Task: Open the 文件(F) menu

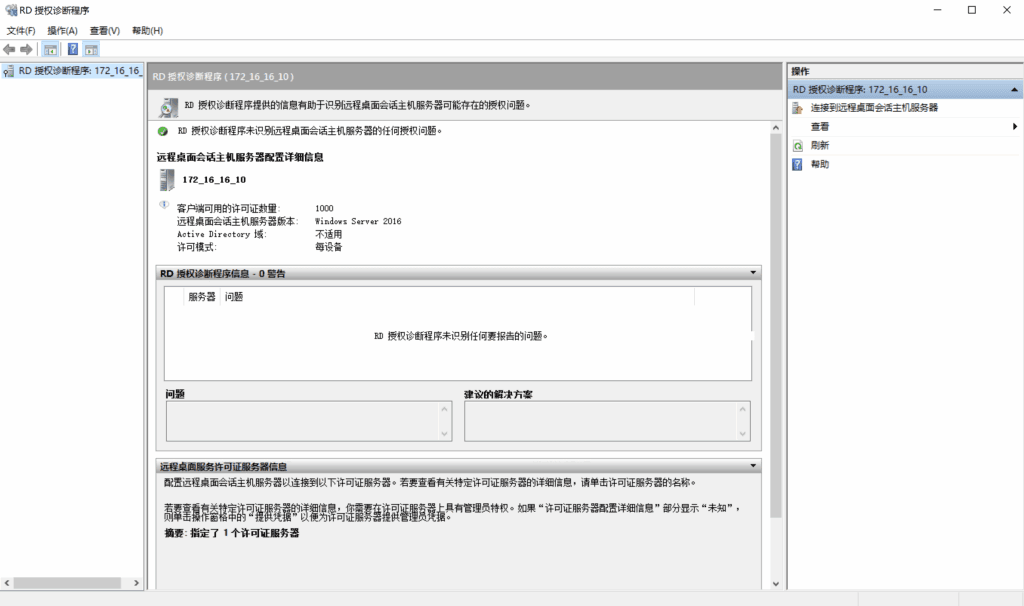Action: (20, 31)
